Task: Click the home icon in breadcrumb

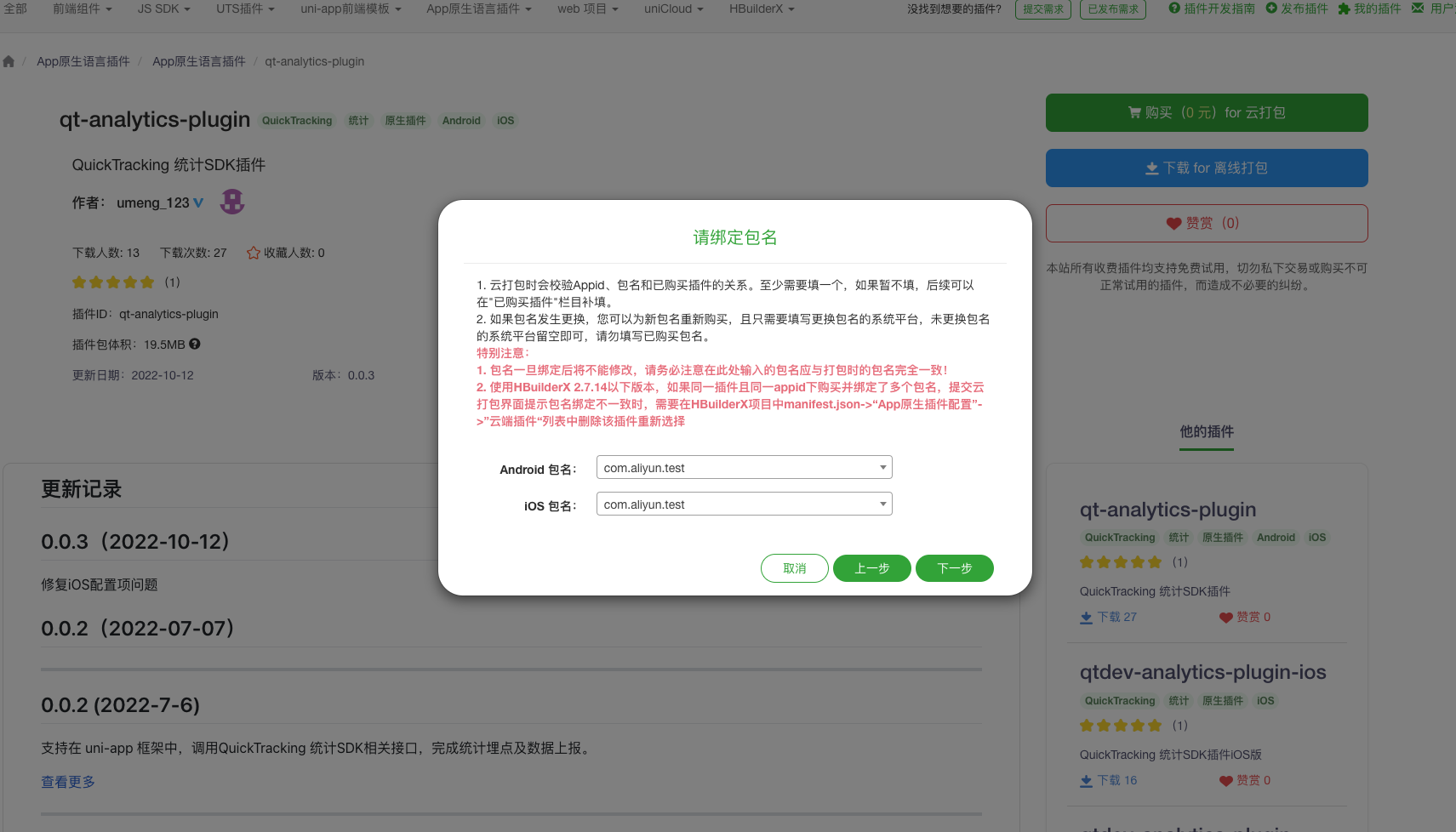Action: (9, 61)
